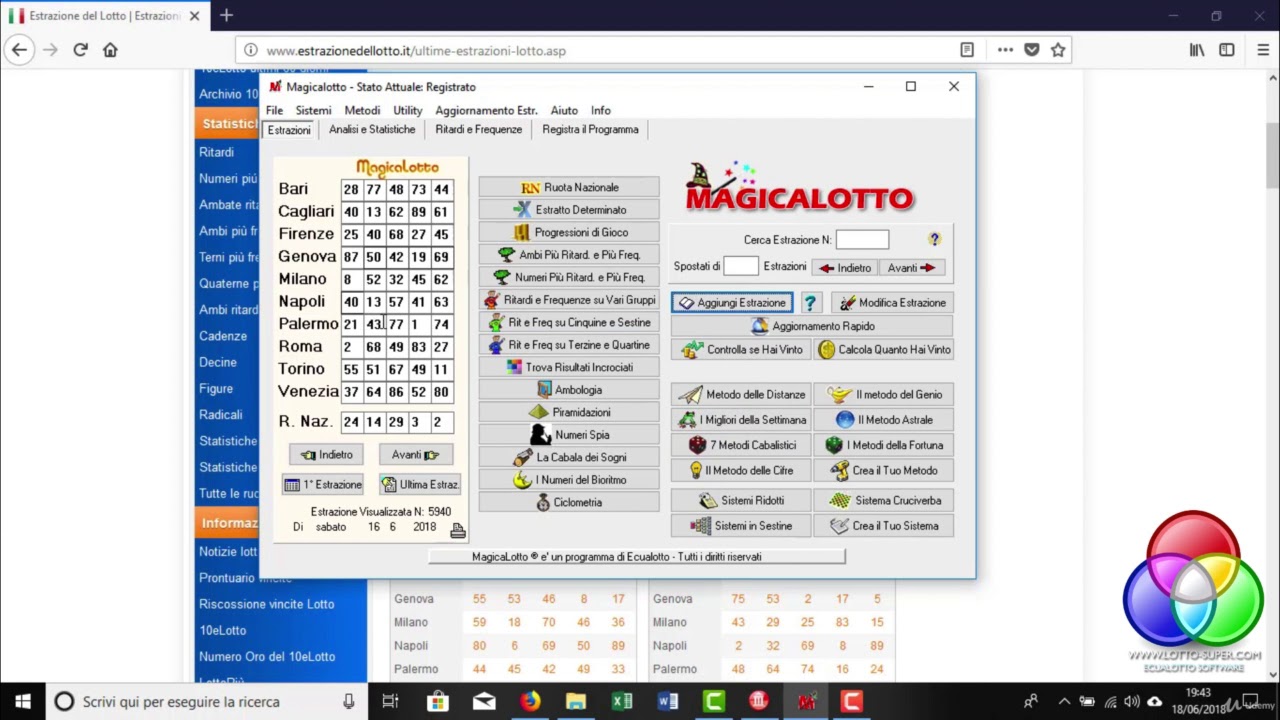This screenshot has height=720, width=1280.
Task: Click the red-arrow Indietro button beside Estrazioni
Action: [845, 268]
